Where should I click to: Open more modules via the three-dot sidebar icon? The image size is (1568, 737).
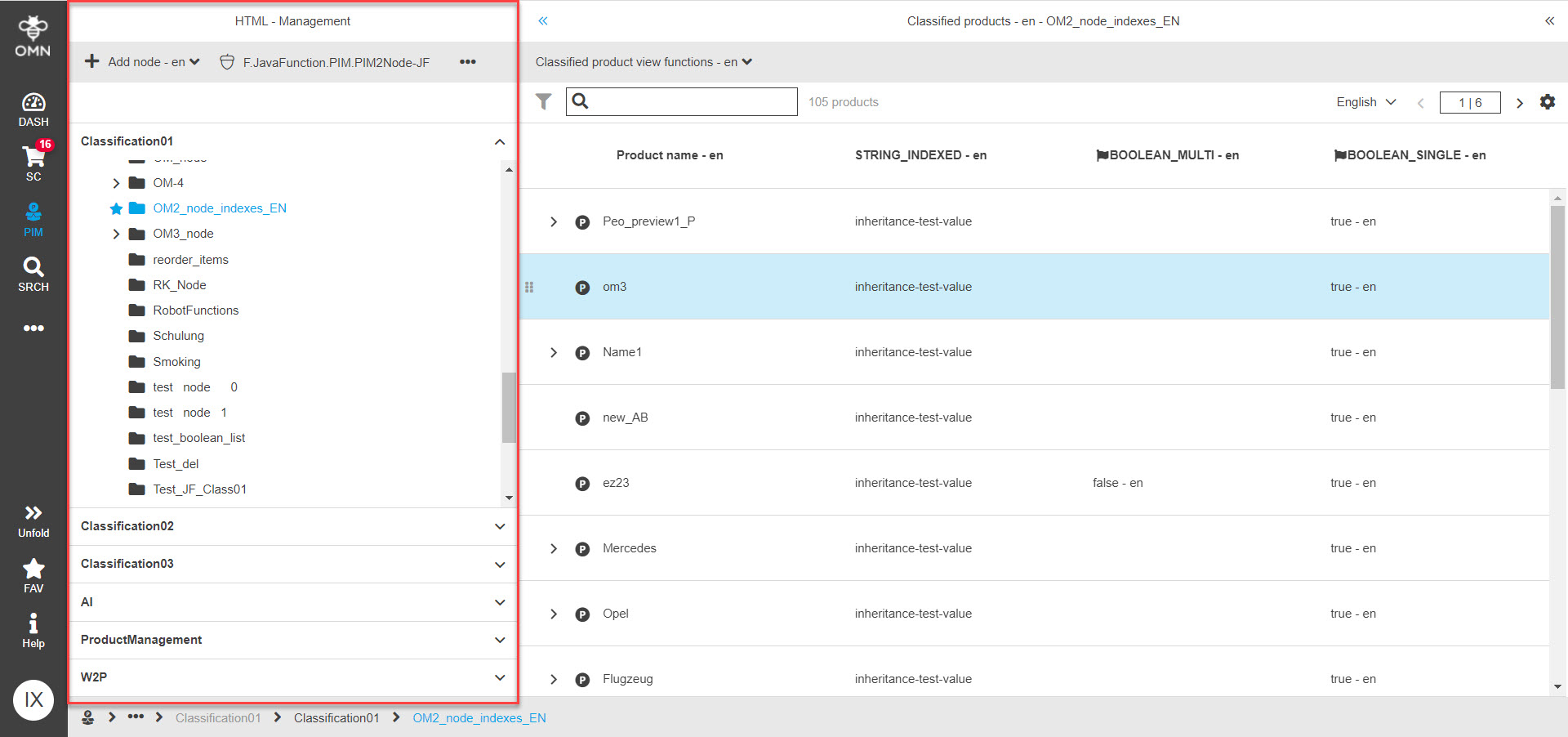point(33,328)
